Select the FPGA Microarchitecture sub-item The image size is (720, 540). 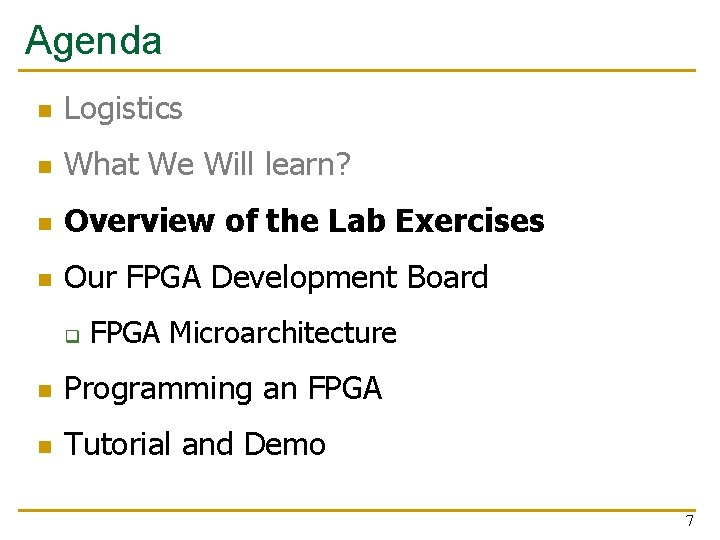pos(243,333)
